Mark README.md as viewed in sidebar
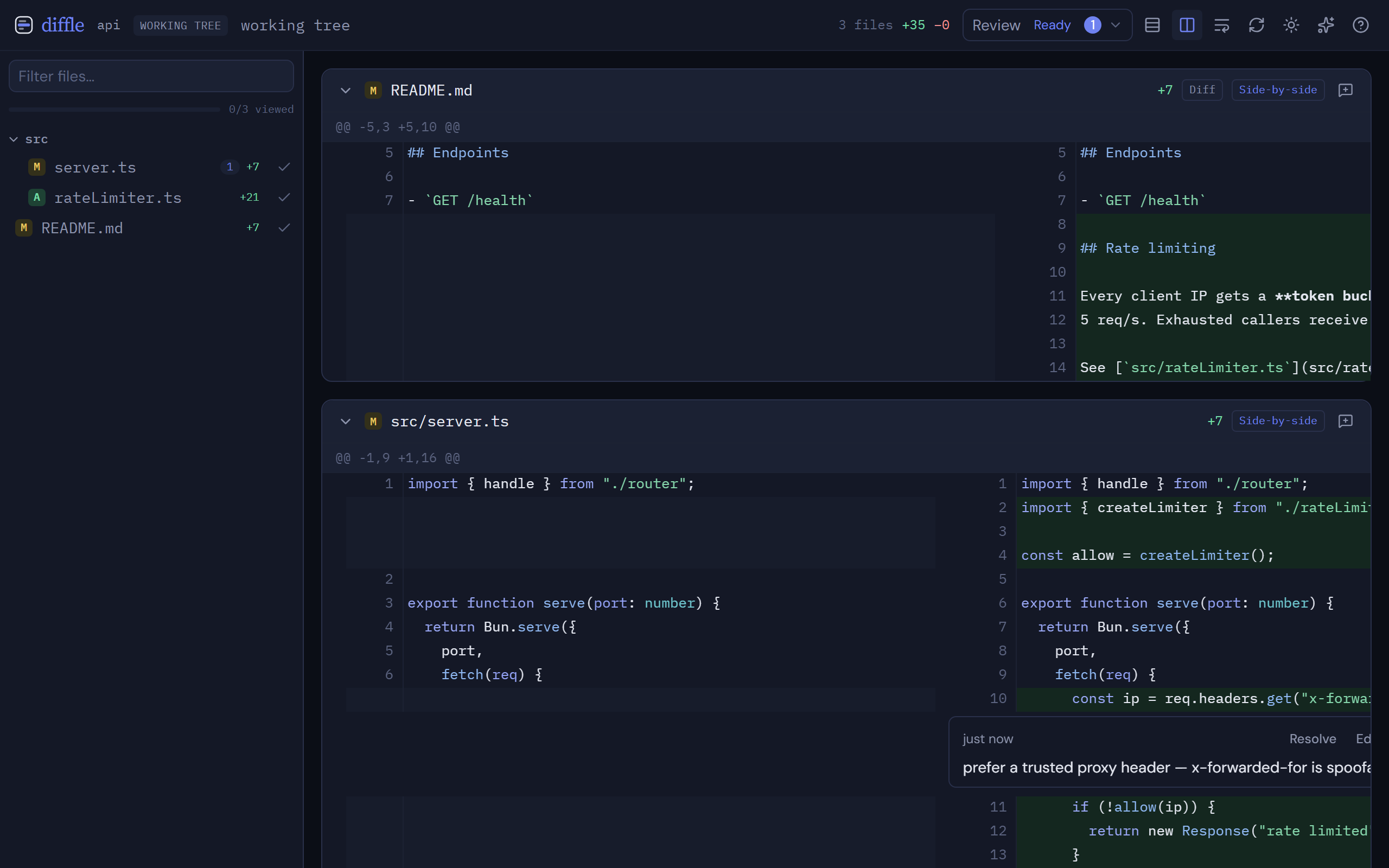The image size is (1389, 868). 284,228
